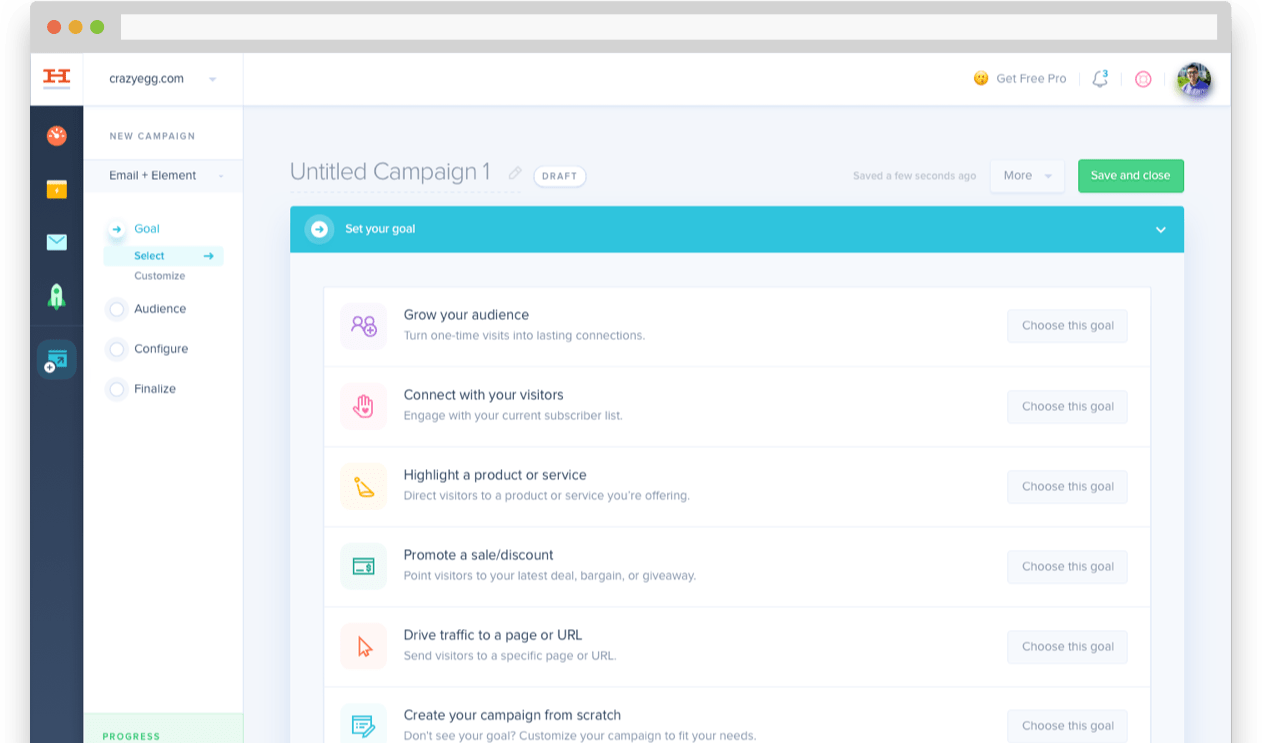The width and height of the screenshot is (1262, 743).
Task: Click the Connect with your visitors hand icon
Action: tap(363, 406)
